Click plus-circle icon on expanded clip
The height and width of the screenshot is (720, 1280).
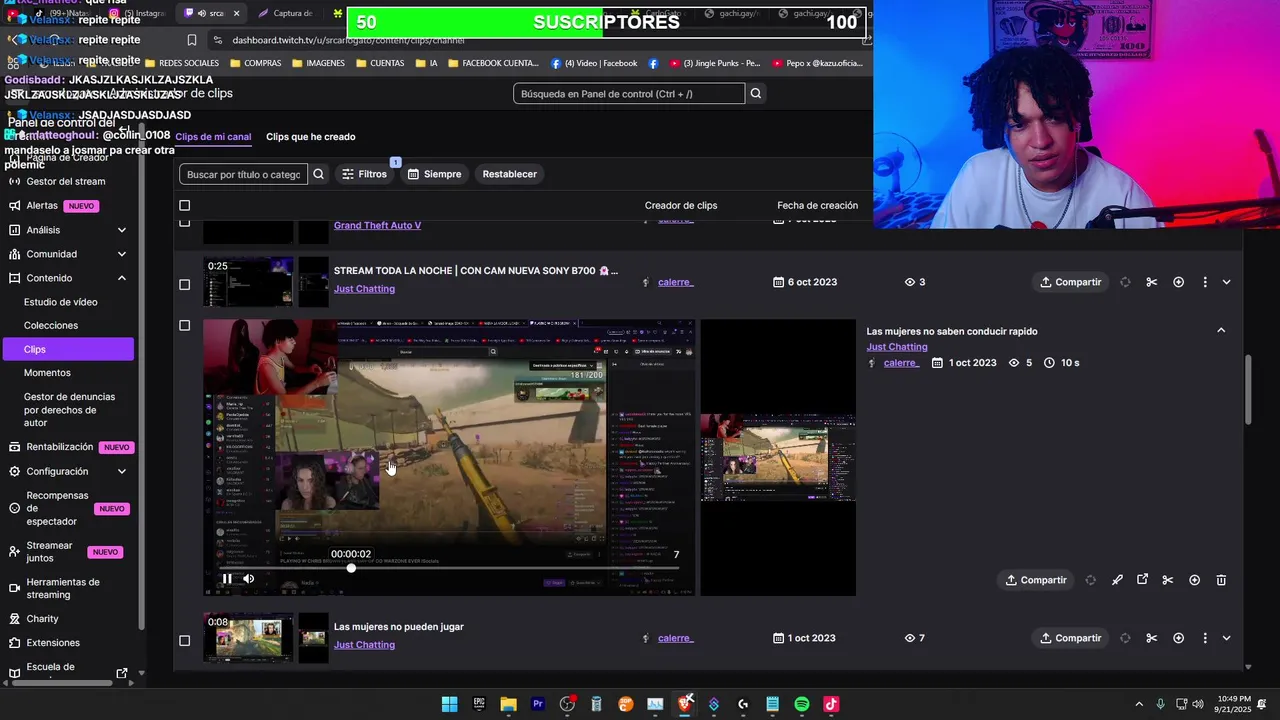1194,580
